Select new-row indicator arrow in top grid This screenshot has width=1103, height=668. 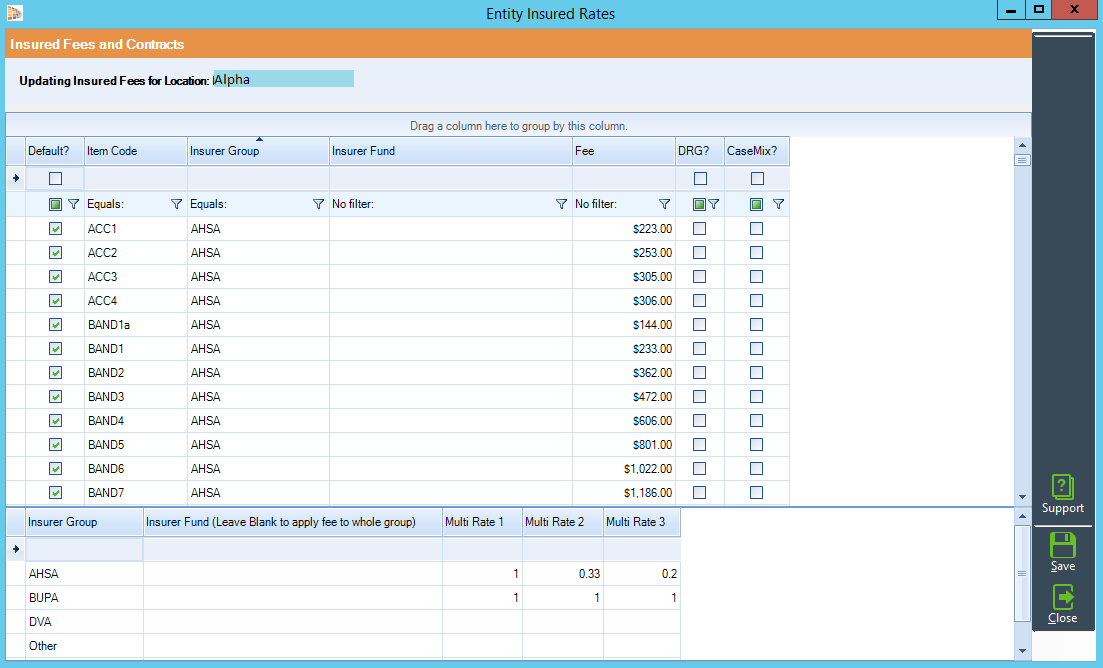[x=15, y=178]
